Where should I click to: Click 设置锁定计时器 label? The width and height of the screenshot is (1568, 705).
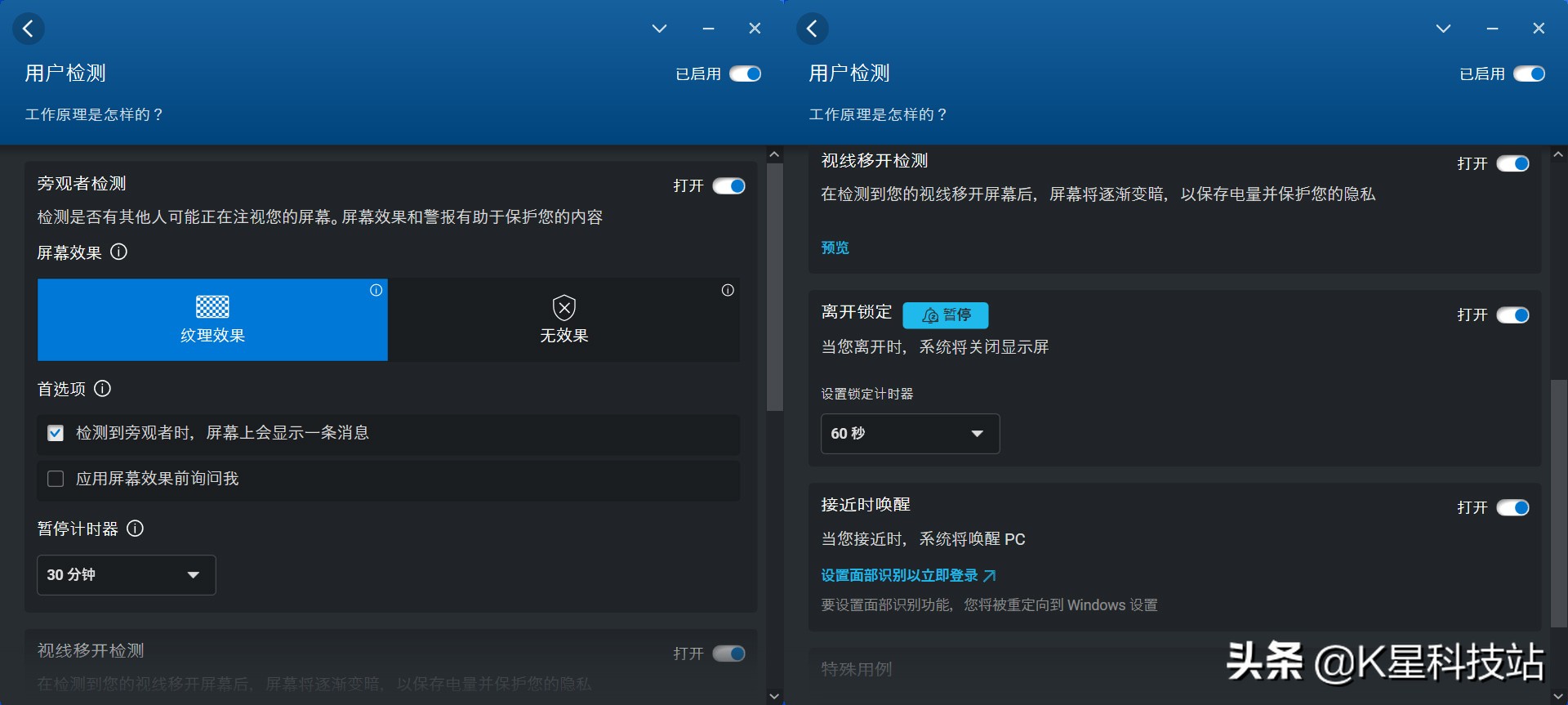click(x=867, y=394)
